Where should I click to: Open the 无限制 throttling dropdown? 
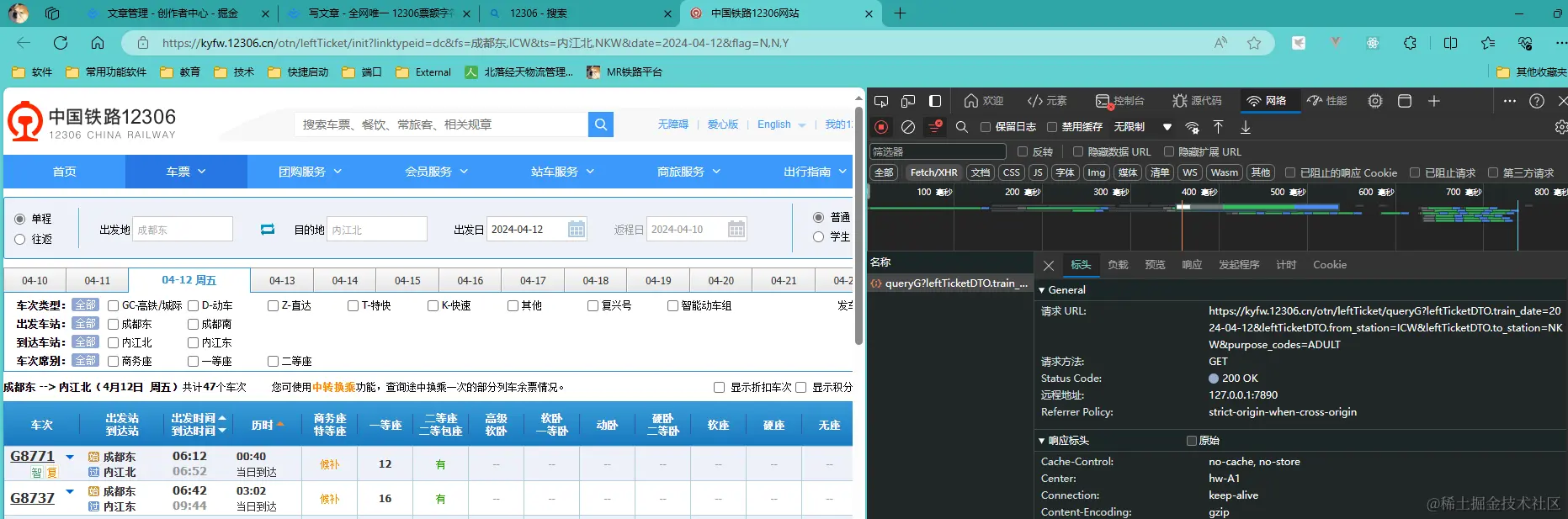tap(1142, 127)
